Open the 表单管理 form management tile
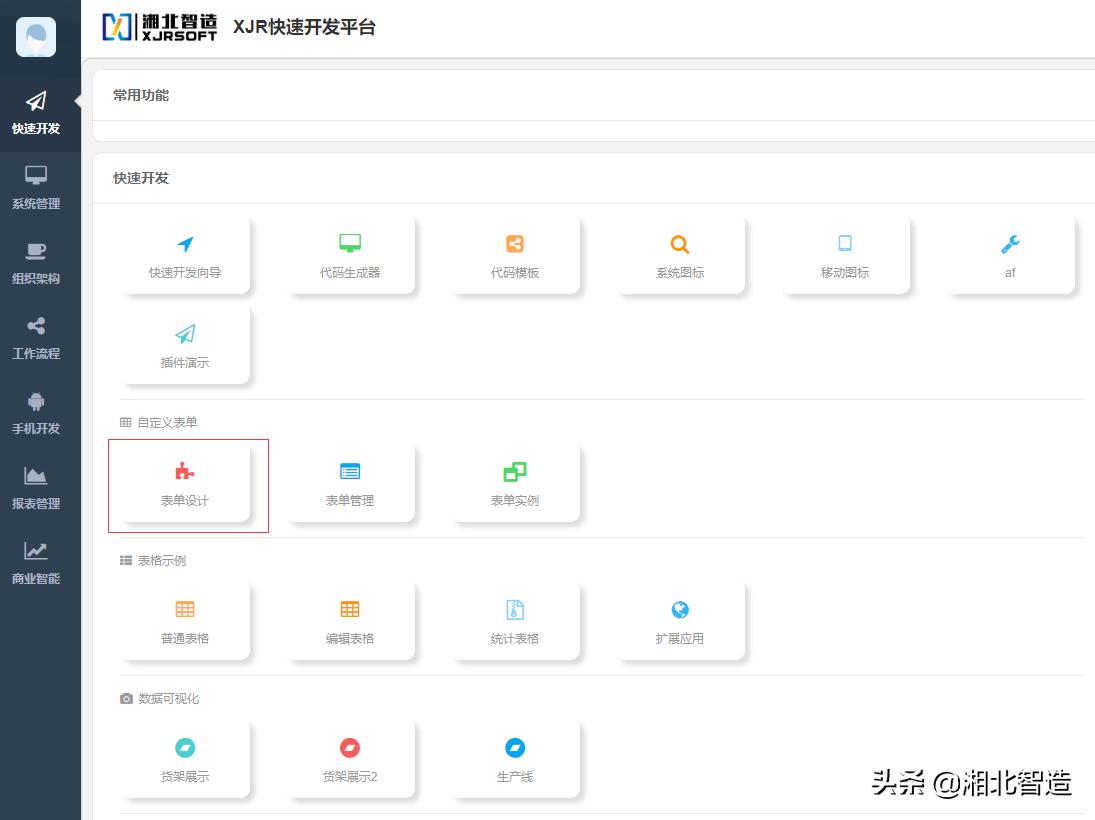 tap(350, 485)
